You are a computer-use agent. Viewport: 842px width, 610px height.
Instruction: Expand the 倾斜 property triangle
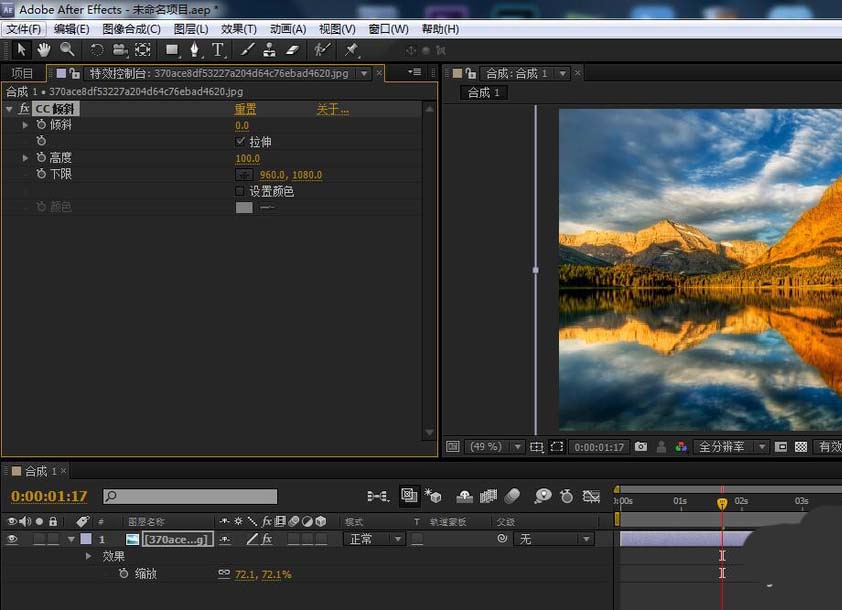coord(26,125)
